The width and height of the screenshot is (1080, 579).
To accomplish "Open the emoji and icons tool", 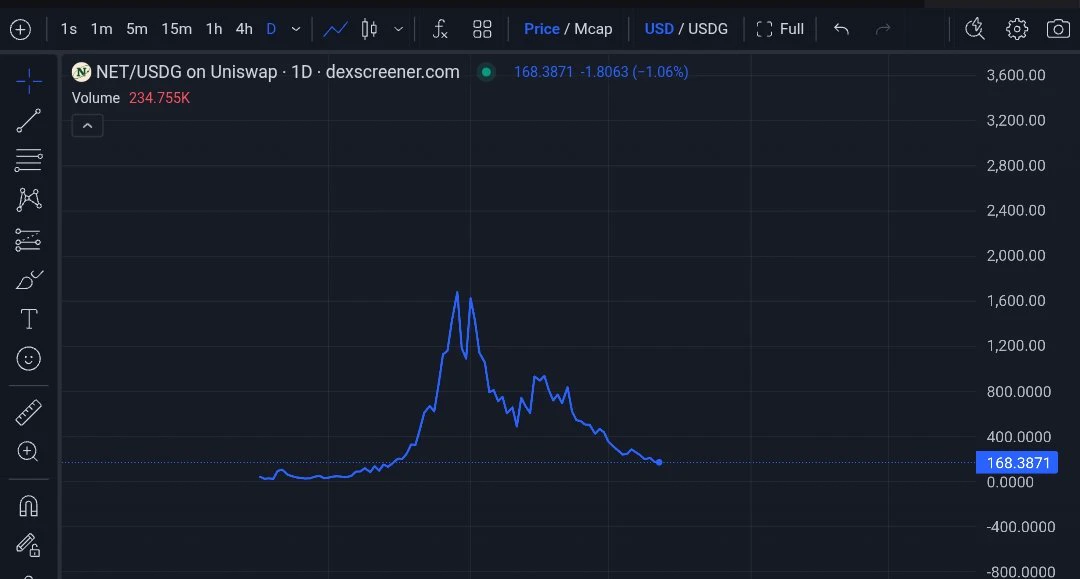I will pos(28,359).
